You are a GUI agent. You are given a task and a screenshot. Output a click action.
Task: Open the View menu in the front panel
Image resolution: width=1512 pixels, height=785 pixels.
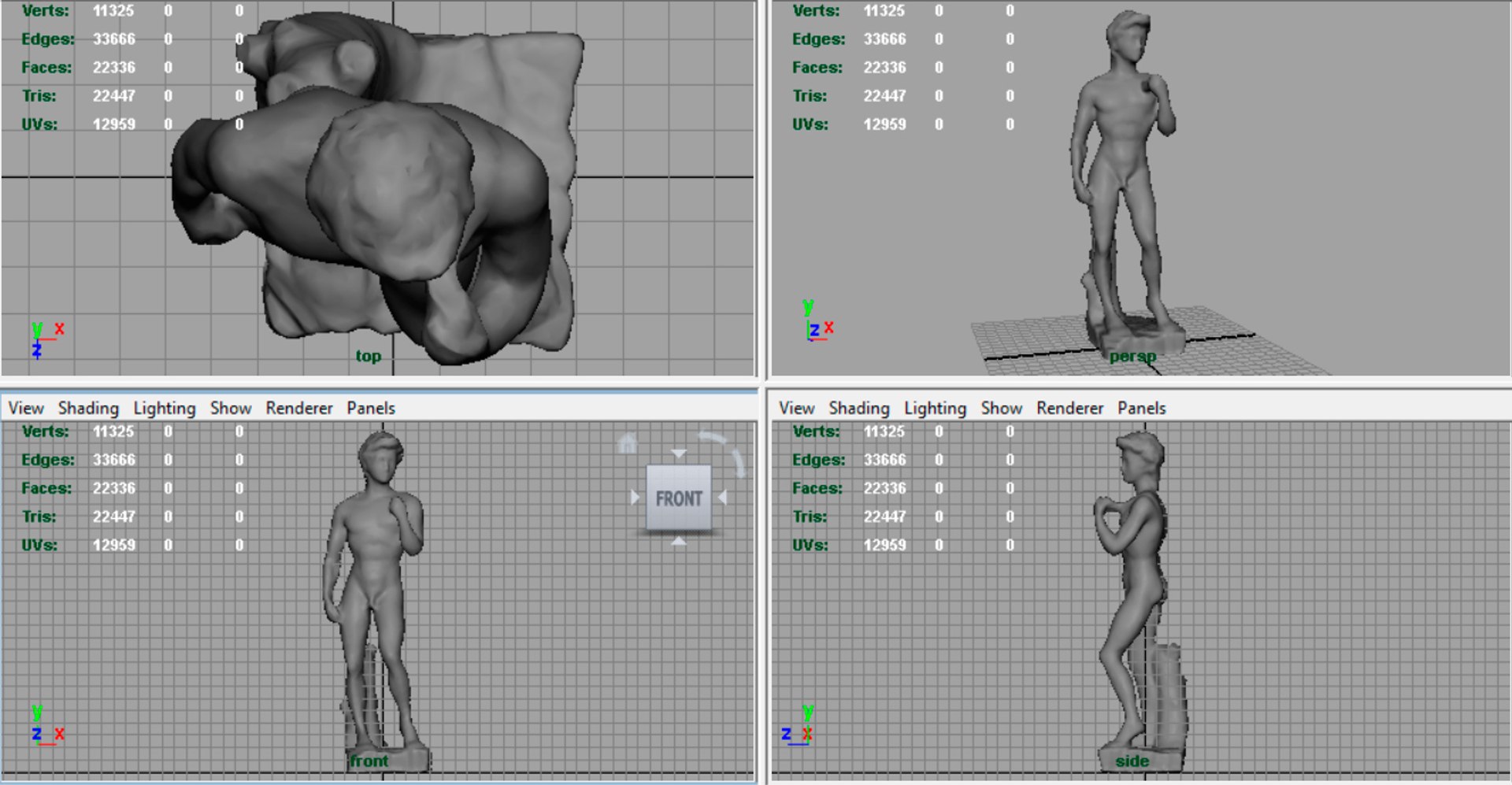26,408
